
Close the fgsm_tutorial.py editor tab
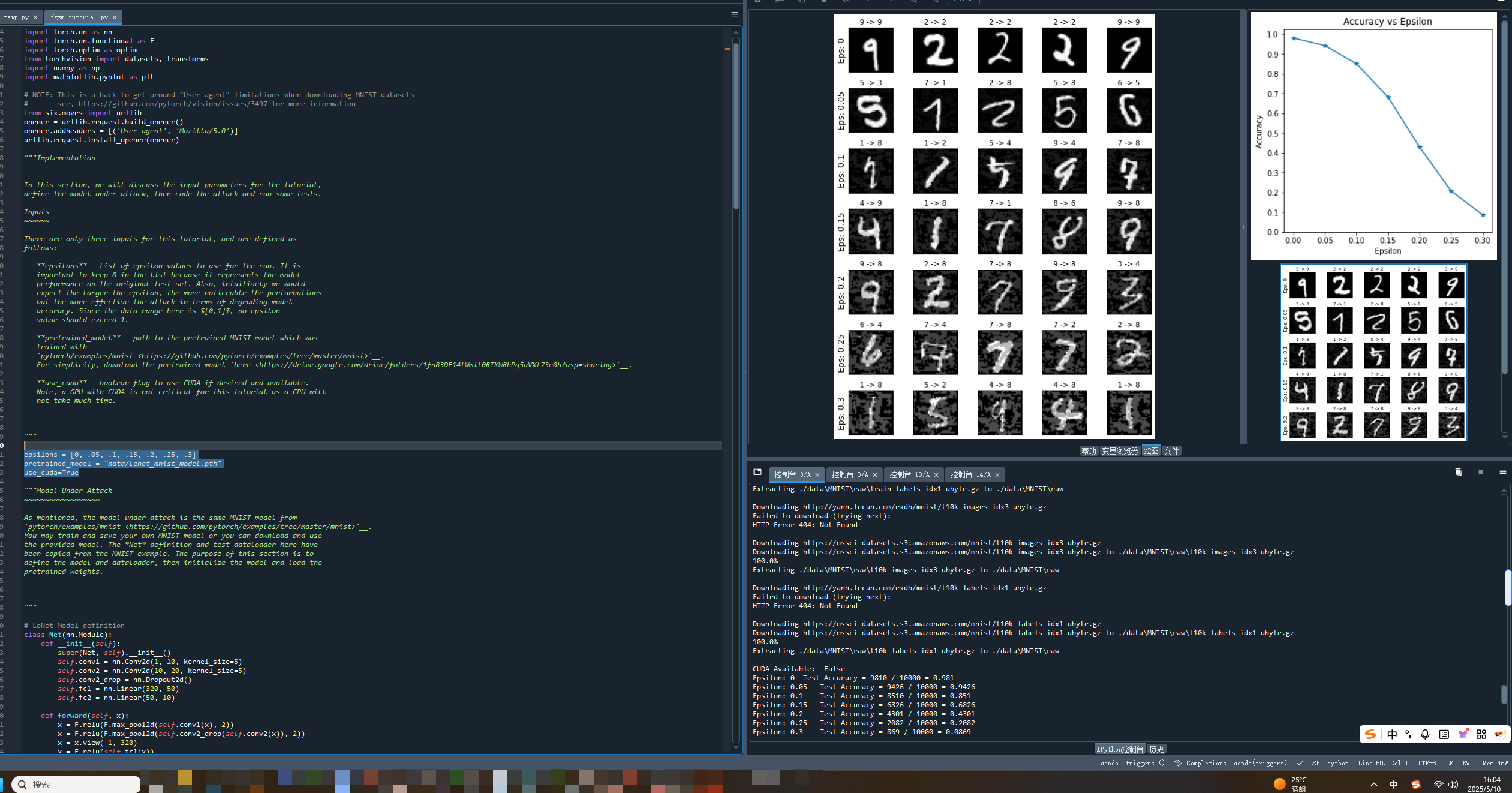click(115, 17)
